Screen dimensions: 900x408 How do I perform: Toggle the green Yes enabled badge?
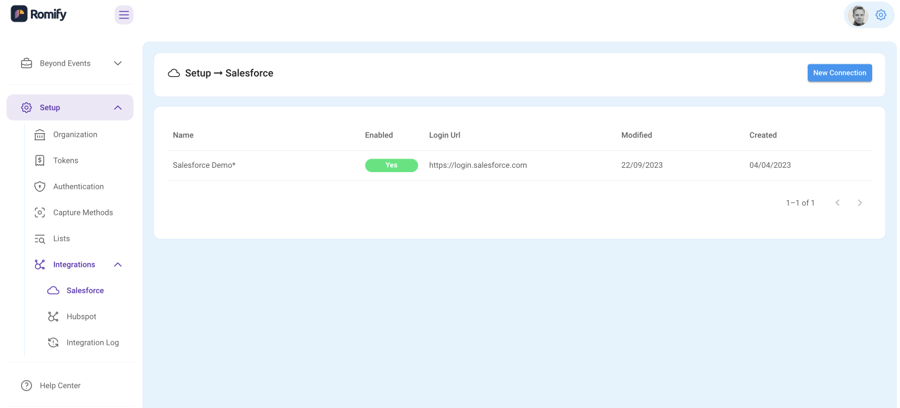pos(391,165)
